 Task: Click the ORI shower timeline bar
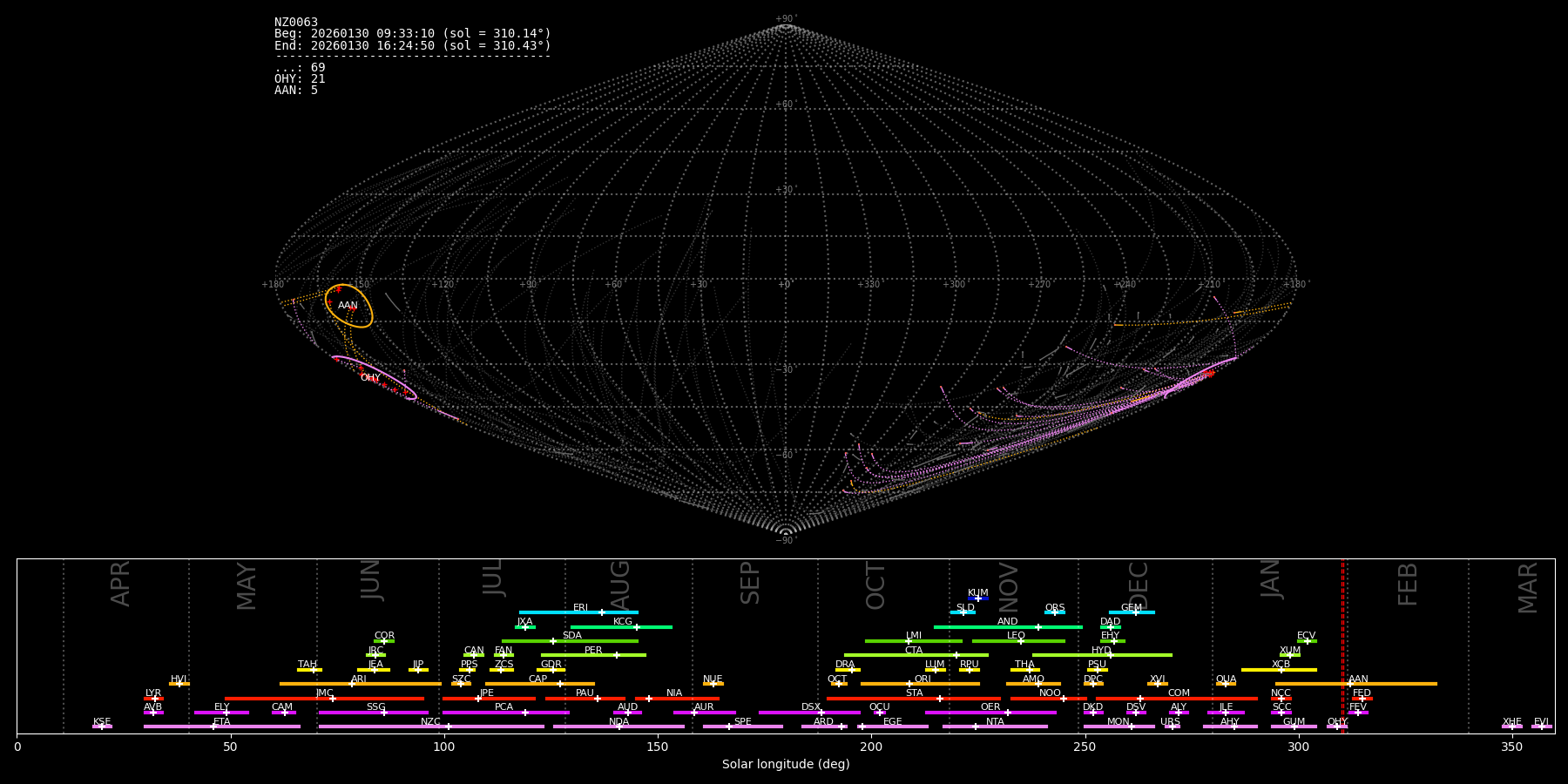[x=920, y=684]
